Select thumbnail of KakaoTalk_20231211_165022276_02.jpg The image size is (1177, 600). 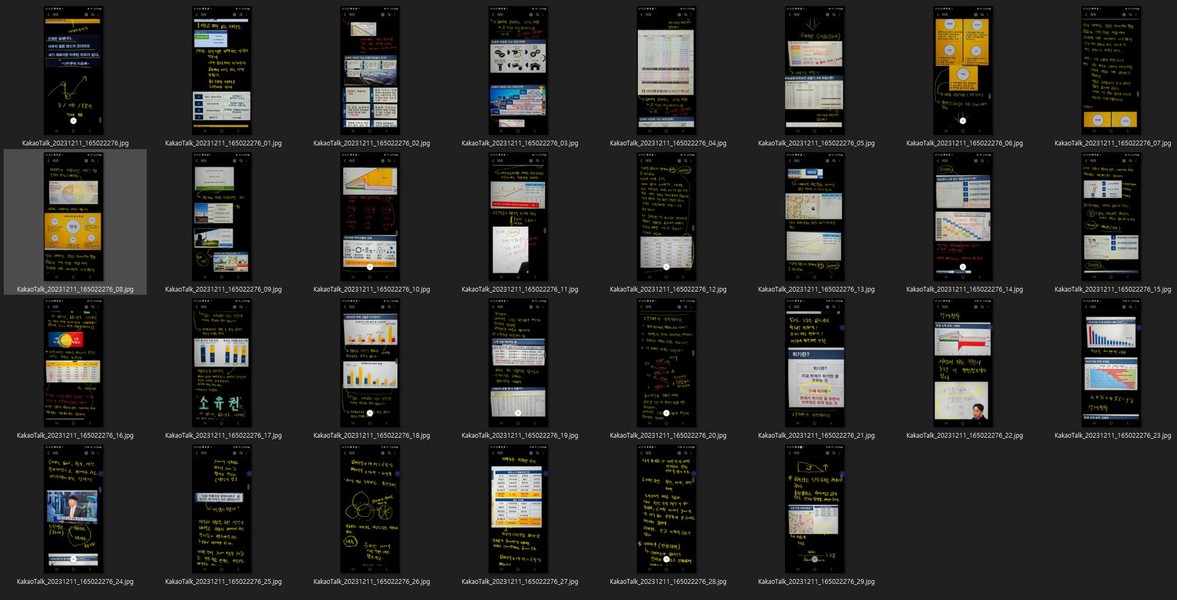[x=370, y=71]
